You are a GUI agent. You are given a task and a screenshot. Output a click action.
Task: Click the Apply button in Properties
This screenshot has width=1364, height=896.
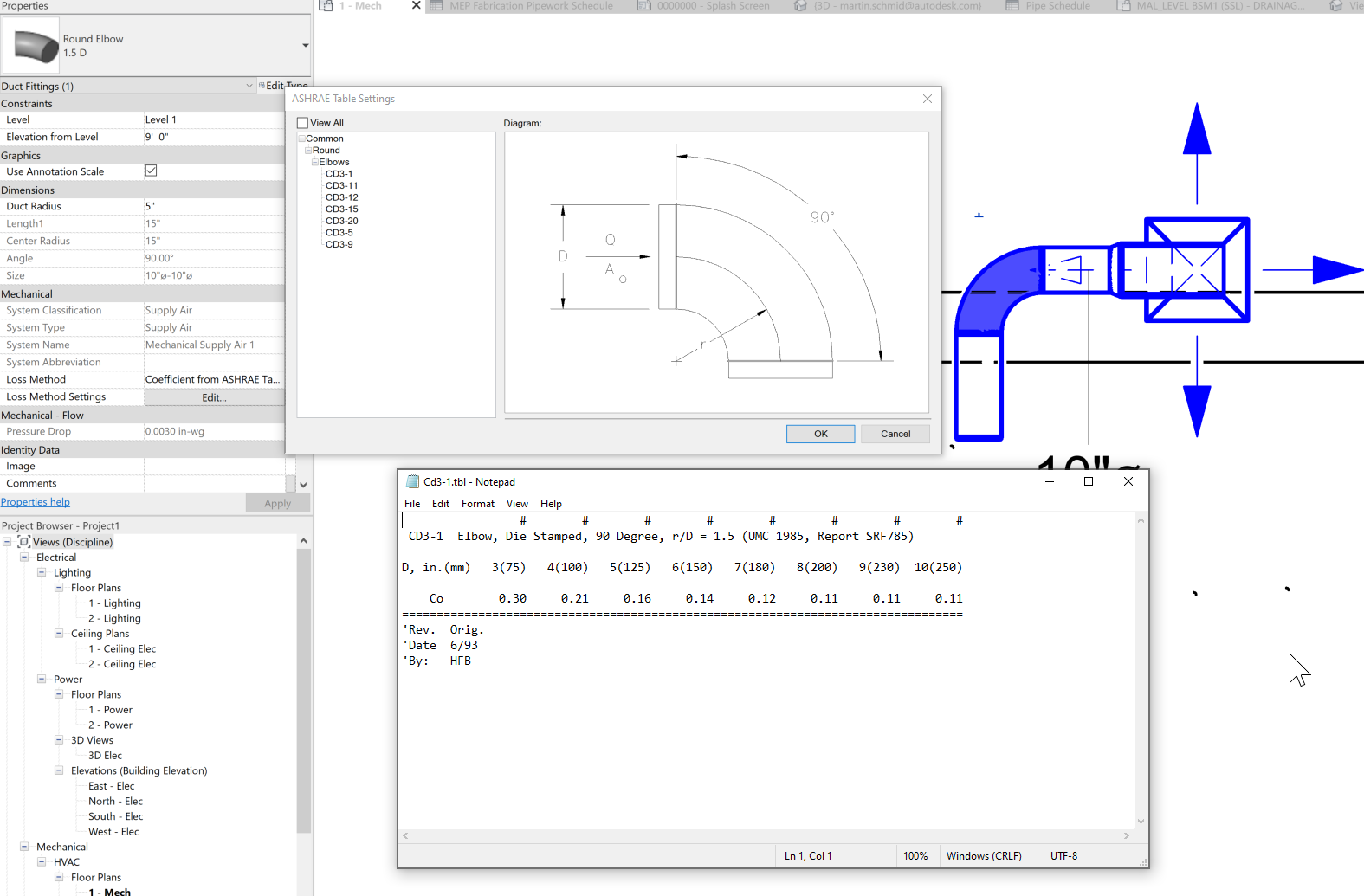click(x=277, y=503)
